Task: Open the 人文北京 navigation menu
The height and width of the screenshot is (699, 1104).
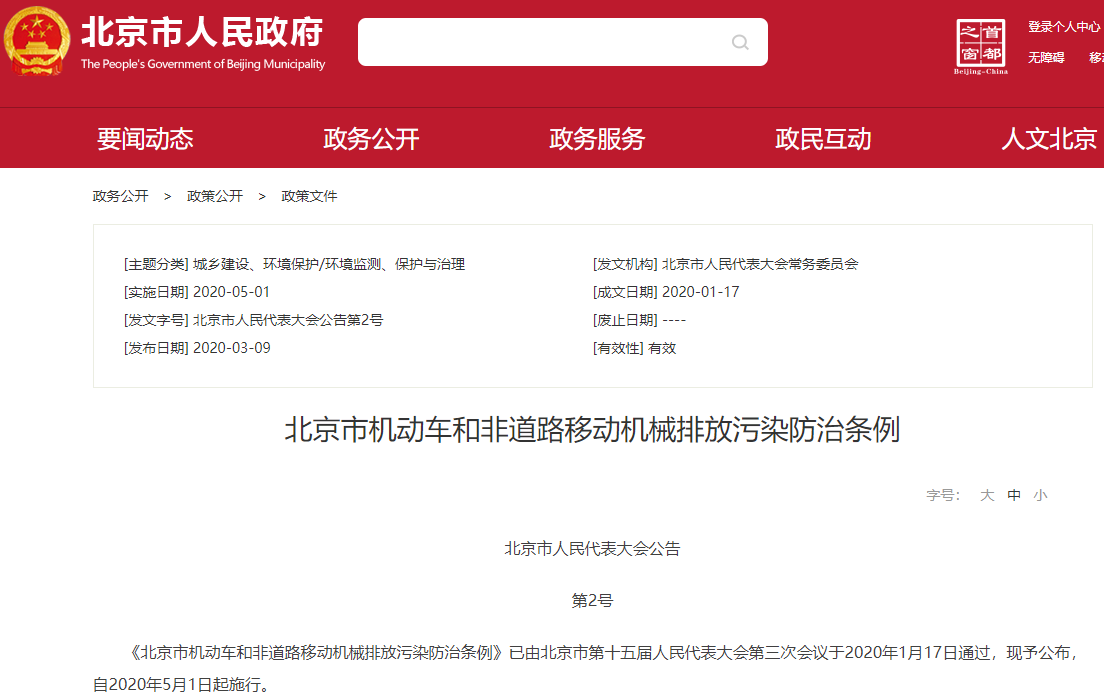Action: coord(1047,138)
